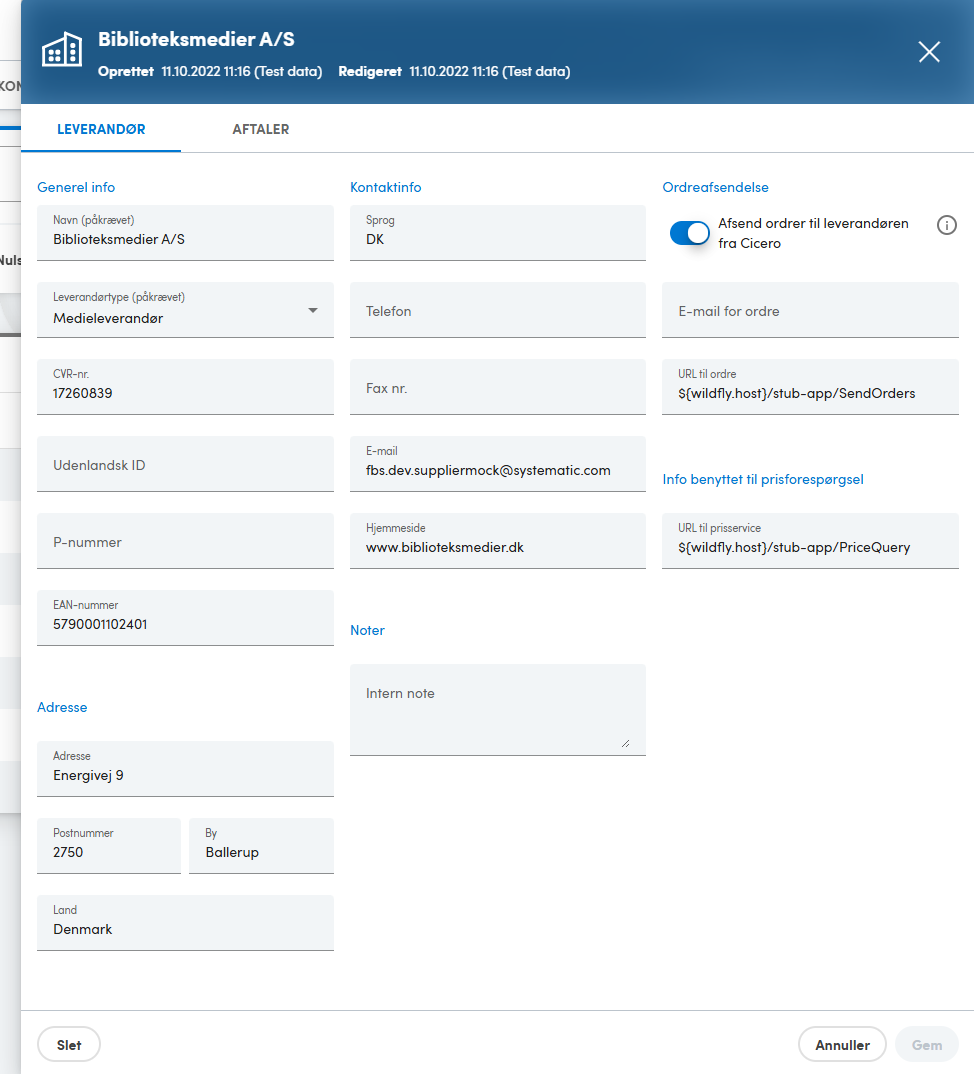Screen dimensions: 974x1074
Task: Edit the URL til ordre field
Action: coord(810,387)
